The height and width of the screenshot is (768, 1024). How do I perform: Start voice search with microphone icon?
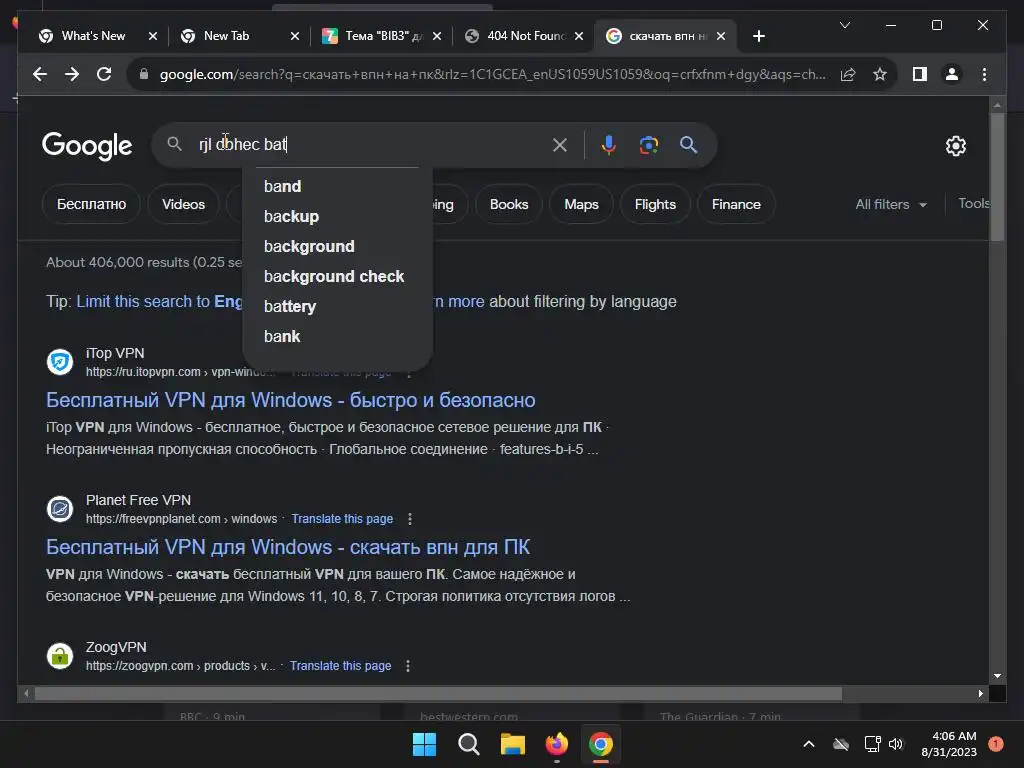pyautogui.click(x=609, y=145)
